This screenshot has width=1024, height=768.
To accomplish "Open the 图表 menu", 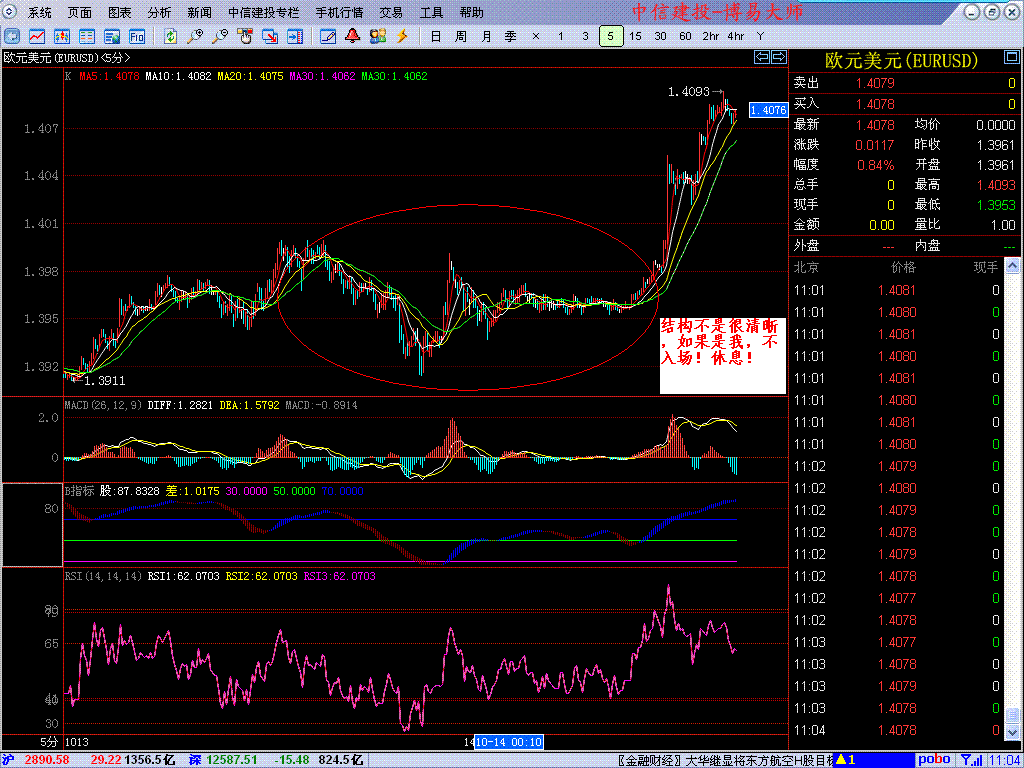I will coord(120,12).
